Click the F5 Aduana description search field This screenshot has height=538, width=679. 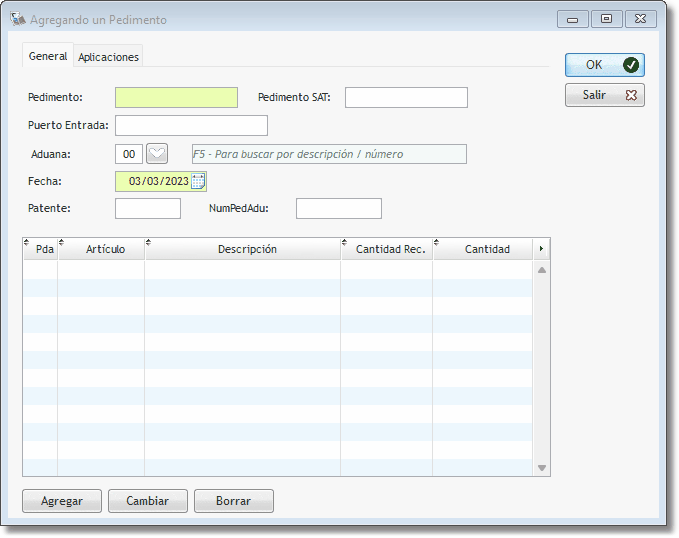click(x=329, y=154)
